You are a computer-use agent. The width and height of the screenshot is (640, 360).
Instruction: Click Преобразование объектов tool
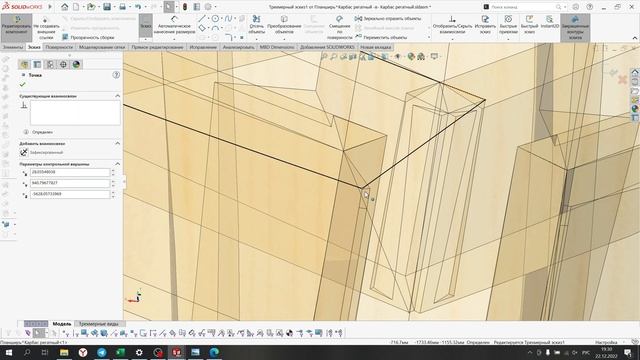point(284,25)
